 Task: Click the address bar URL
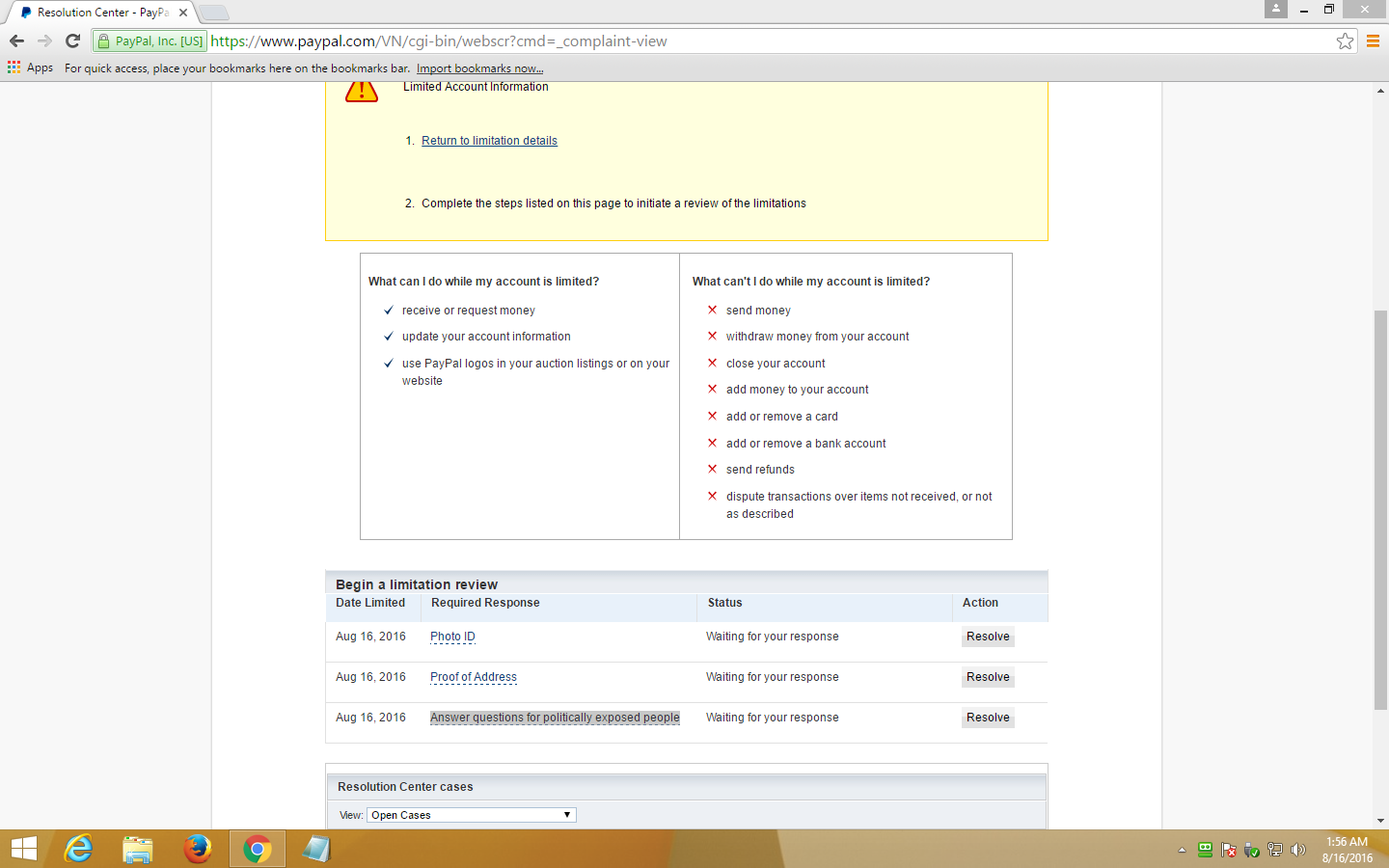pyautogui.click(x=439, y=41)
